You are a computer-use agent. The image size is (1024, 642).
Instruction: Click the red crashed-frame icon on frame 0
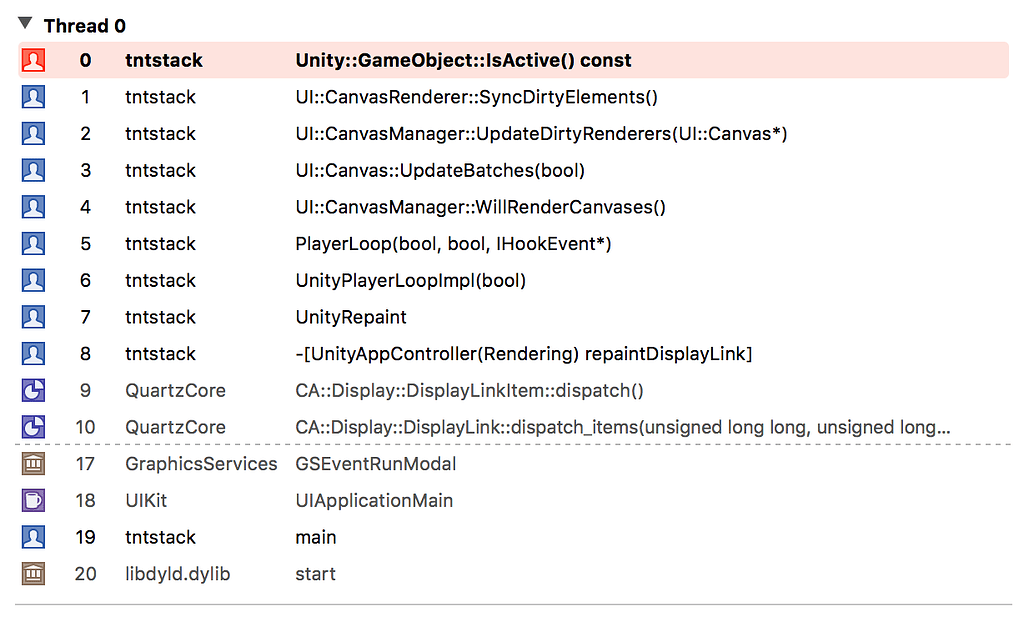[33, 60]
